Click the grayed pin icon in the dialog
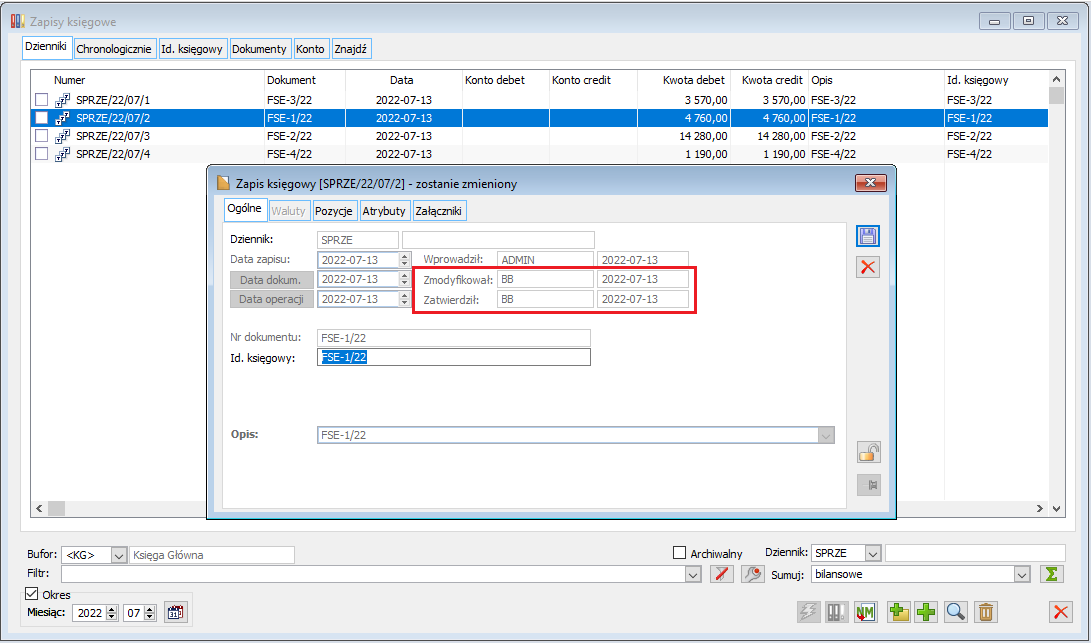The width and height of the screenshot is (1091, 643). (x=868, y=484)
